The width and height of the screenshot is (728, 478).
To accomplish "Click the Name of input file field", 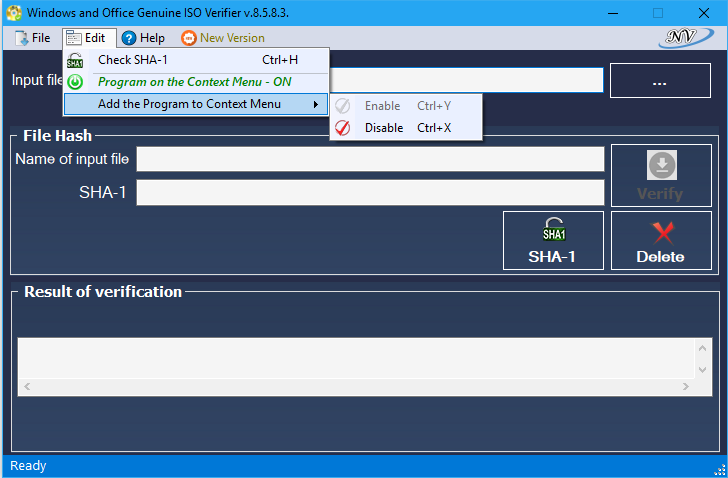I will [x=370, y=159].
